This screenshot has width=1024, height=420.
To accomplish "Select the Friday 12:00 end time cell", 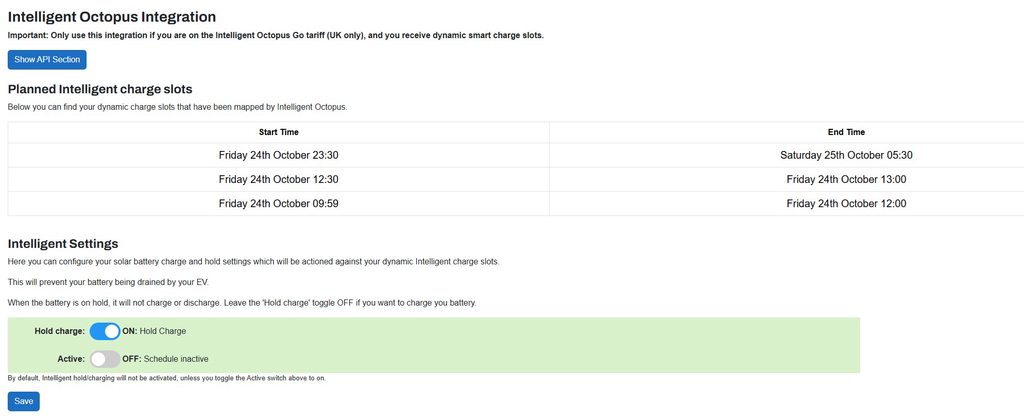I will coord(846,203).
